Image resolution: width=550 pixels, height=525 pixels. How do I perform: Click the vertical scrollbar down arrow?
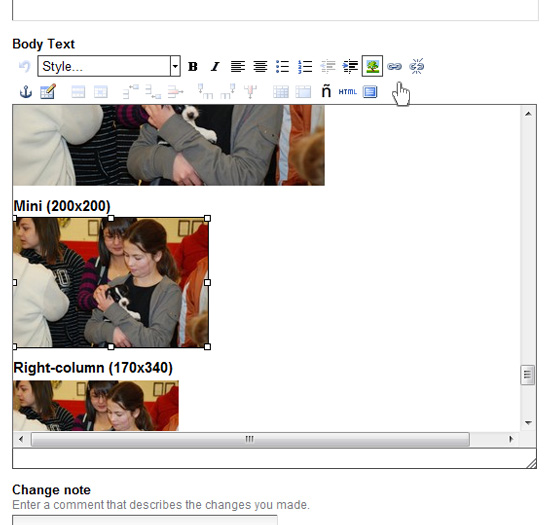click(528, 423)
